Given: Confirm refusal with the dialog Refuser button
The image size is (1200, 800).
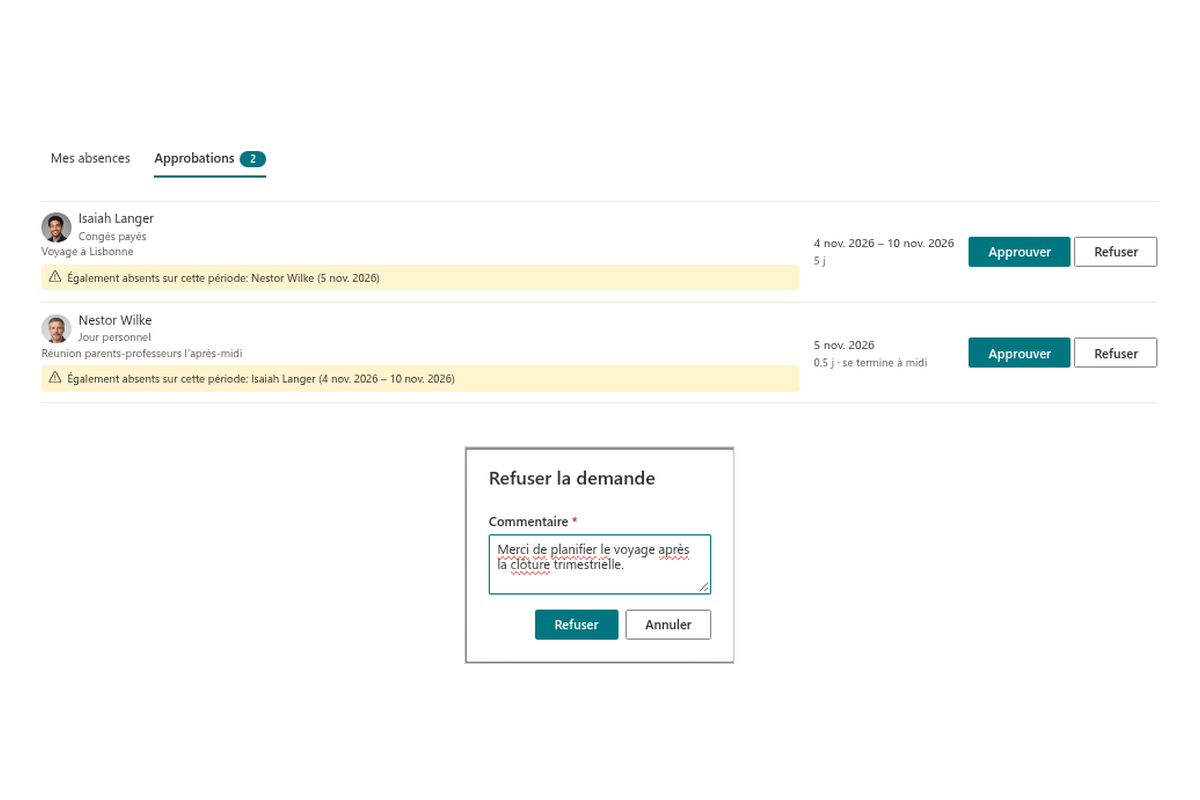Looking at the screenshot, I should pos(576,625).
